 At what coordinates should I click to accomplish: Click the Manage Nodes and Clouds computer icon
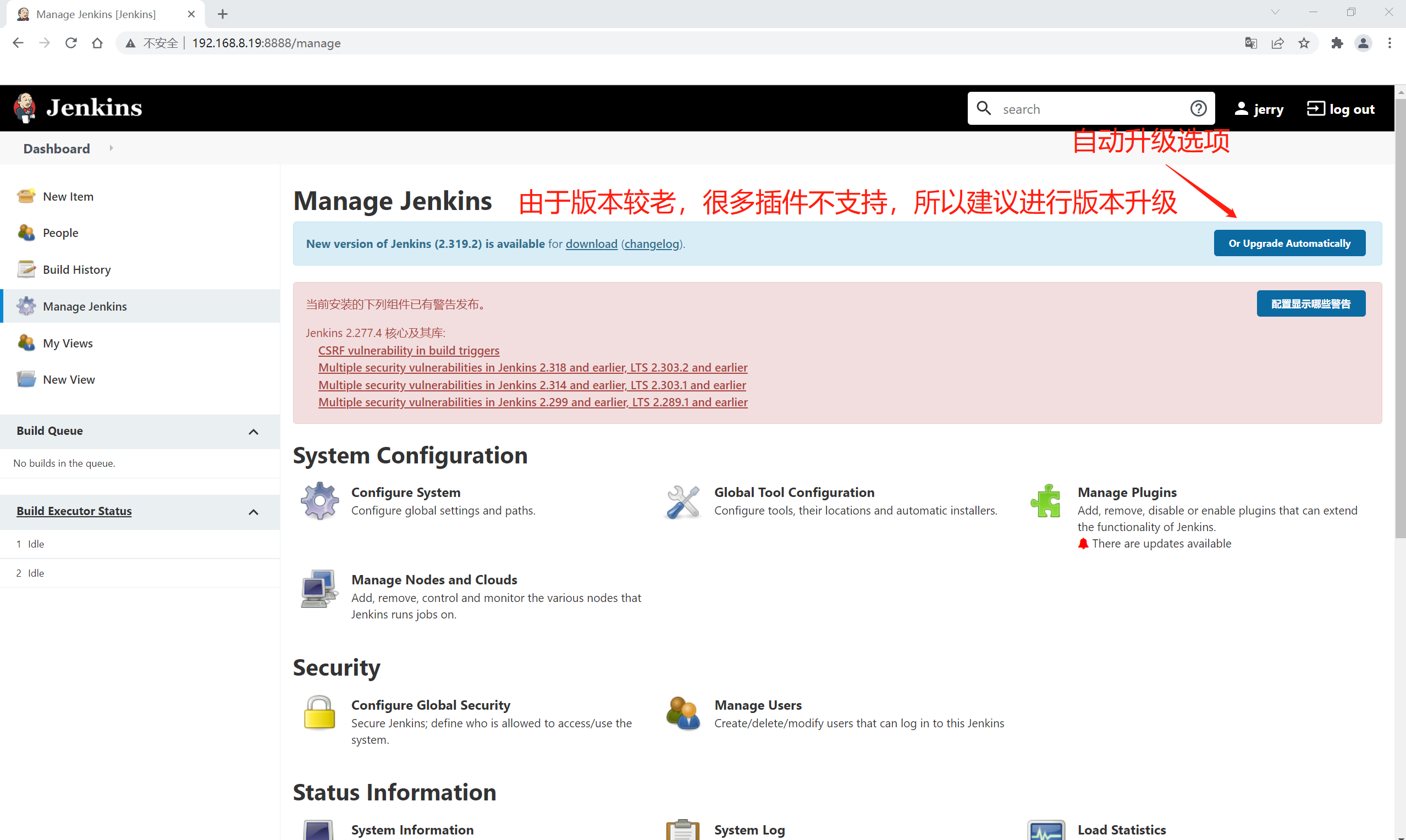pos(319,589)
